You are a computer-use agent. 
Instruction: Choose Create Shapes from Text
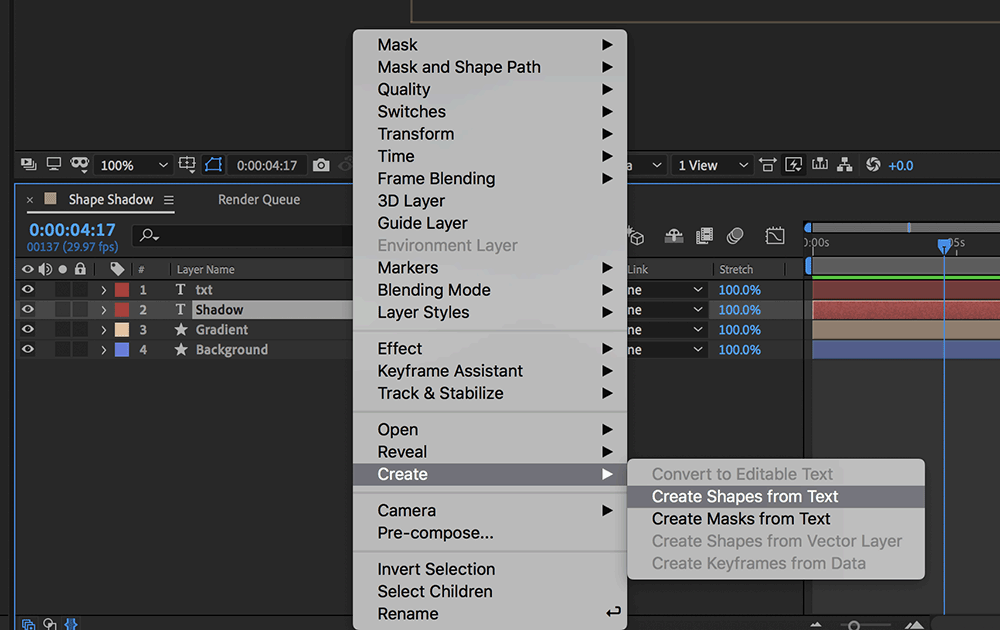click(745, 497)
